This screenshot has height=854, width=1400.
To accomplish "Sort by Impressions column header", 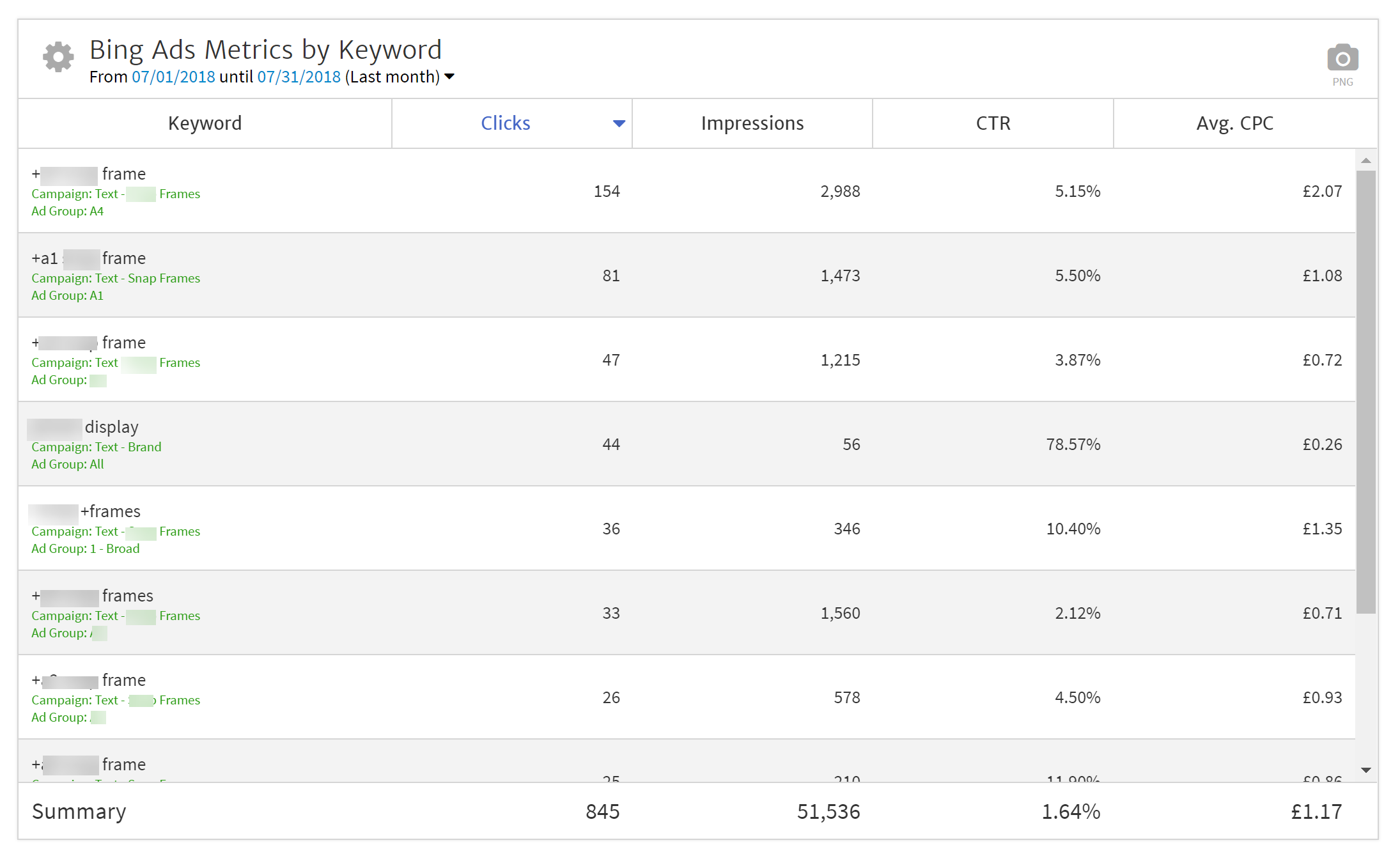I will click(x=752, y=123).
